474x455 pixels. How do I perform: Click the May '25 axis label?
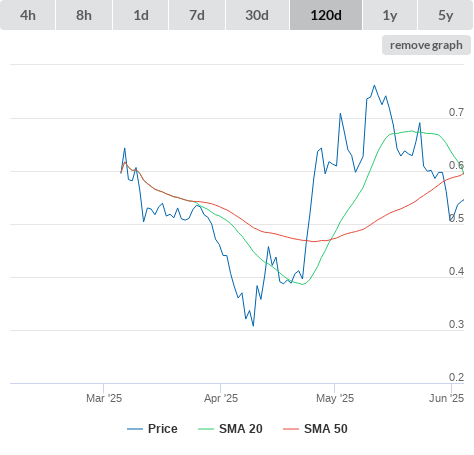335,398
